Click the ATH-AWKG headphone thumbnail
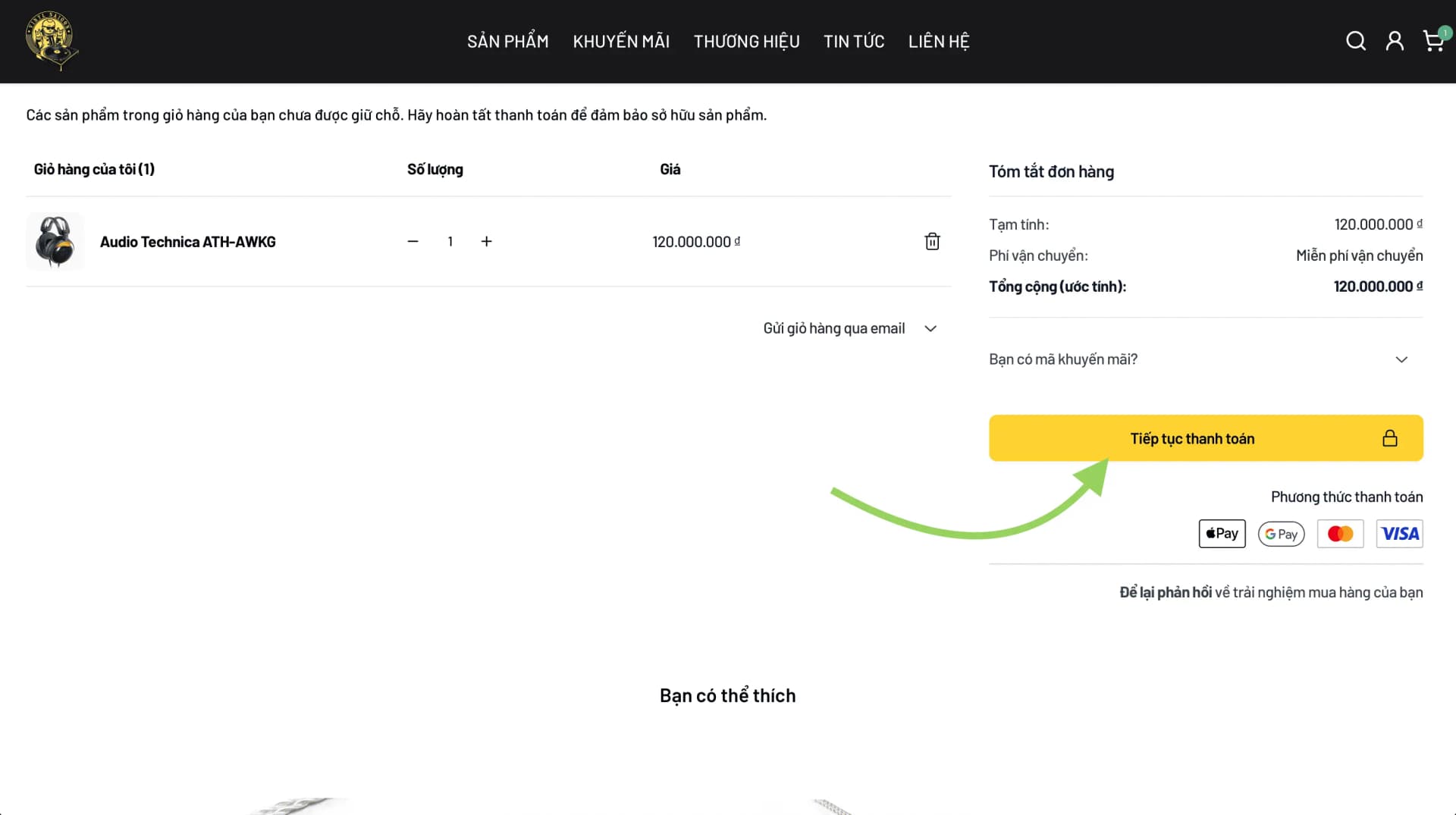Viewport: 1456px width, 815px height. click(x=55, y=241)
